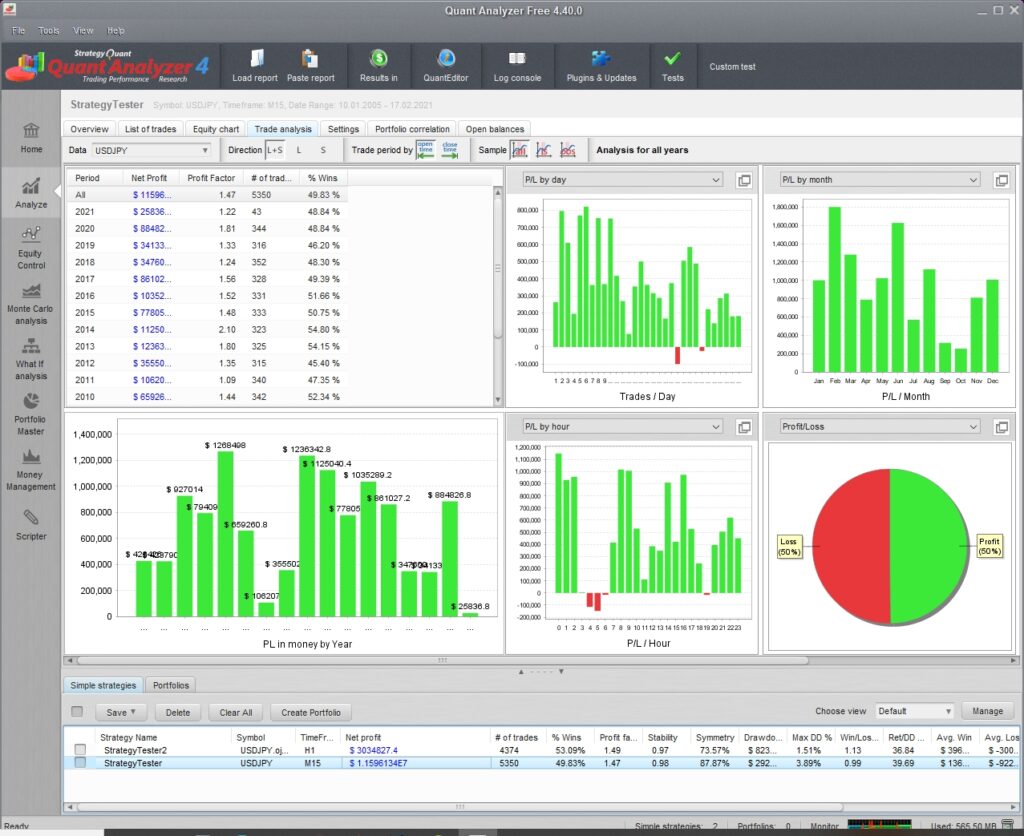The height and width of the screenshot is (836, 1024).
Task: Open Money Management from the sidebar
Action: [x=31, y=470]
